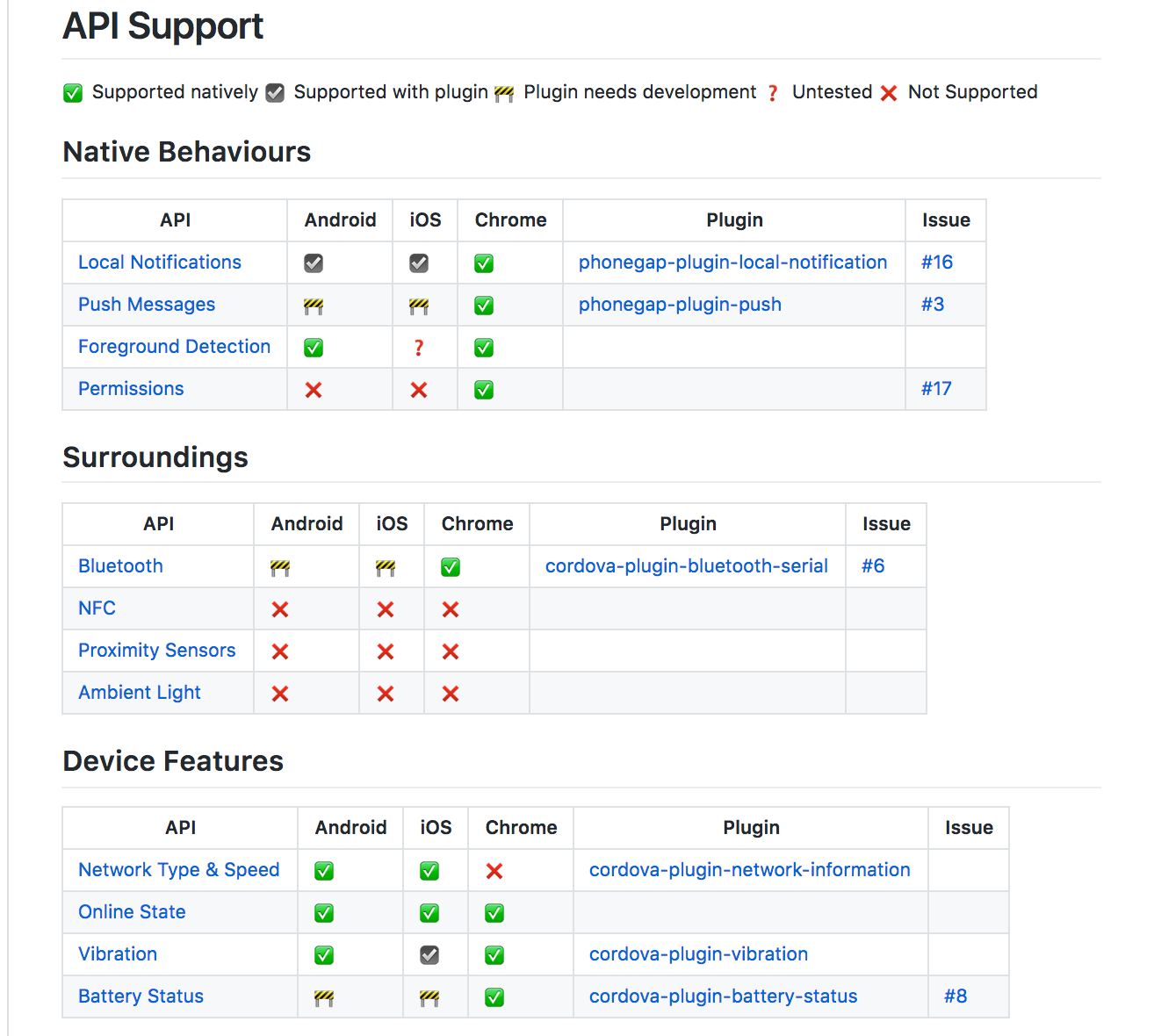The height and width of the screenshot is (1036, 1154).
Task: Click the Android red X for Permissions
Action: click(x=314, y=390)
